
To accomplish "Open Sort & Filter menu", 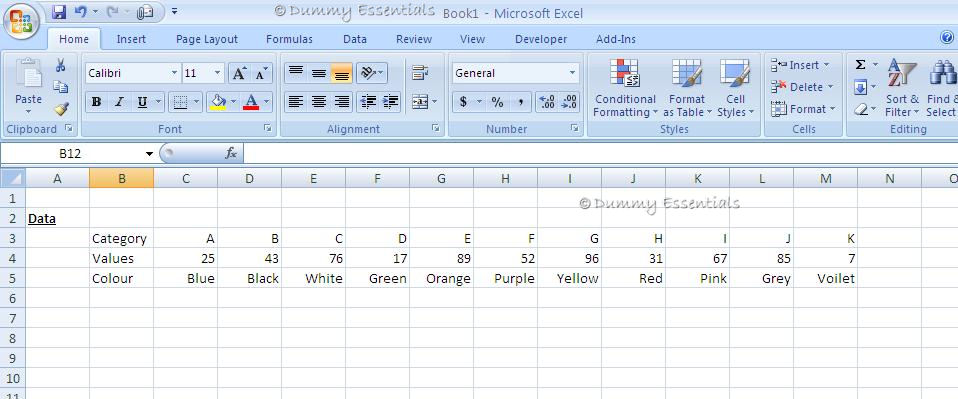I will pos(902,88).
